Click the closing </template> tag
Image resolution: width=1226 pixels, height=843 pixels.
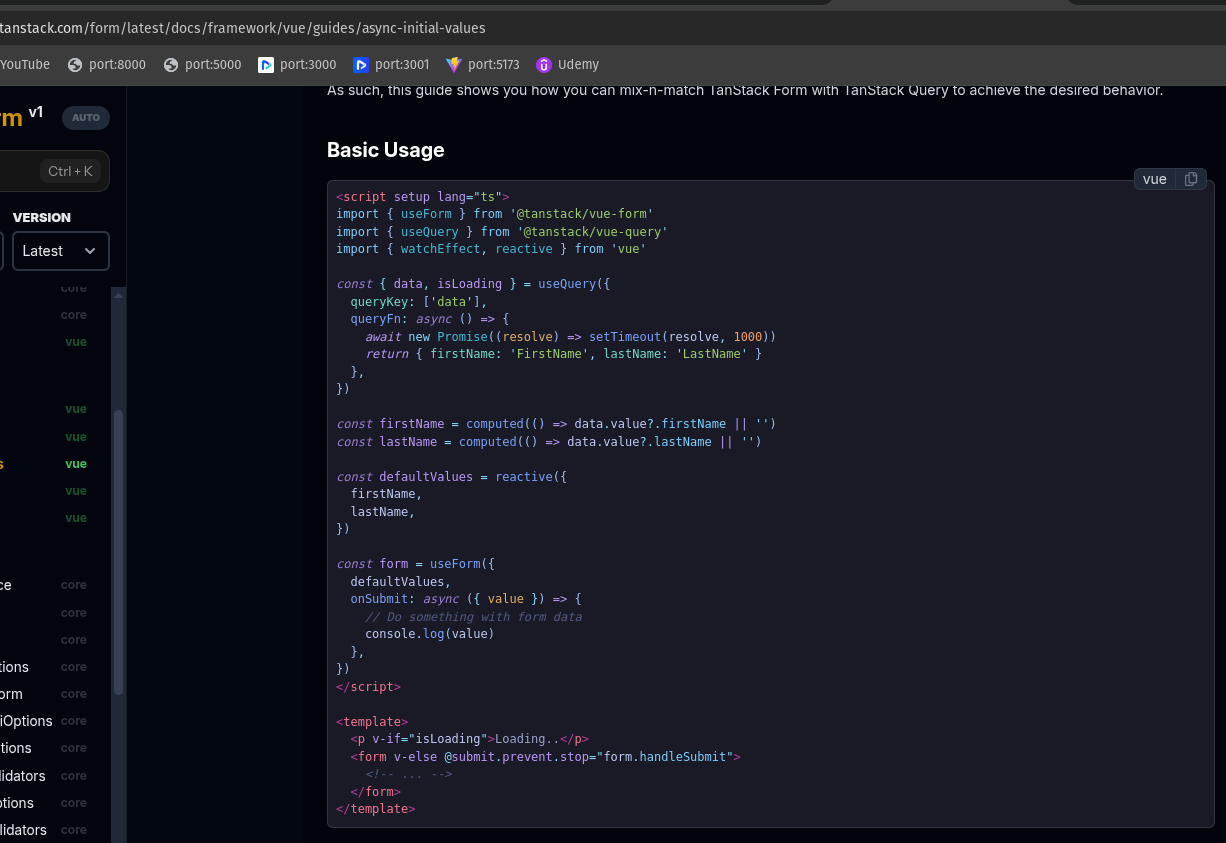coord(375,809)
